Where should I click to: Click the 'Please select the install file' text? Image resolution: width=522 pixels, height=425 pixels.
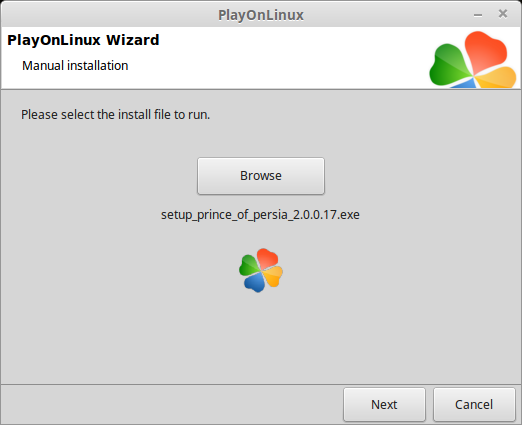(x=115, y=115)
